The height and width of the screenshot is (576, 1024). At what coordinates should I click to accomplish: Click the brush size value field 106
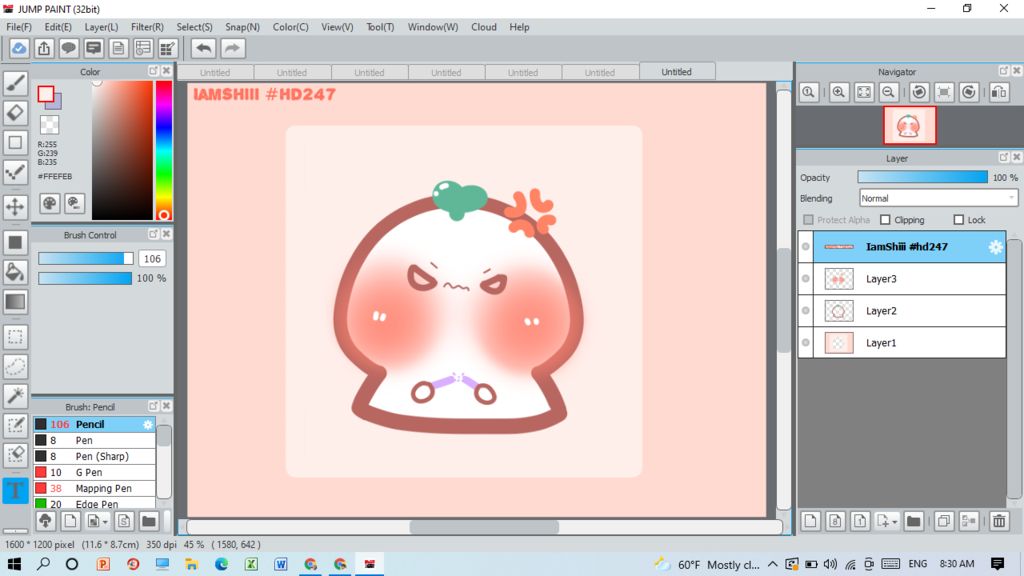click(152, 259)
